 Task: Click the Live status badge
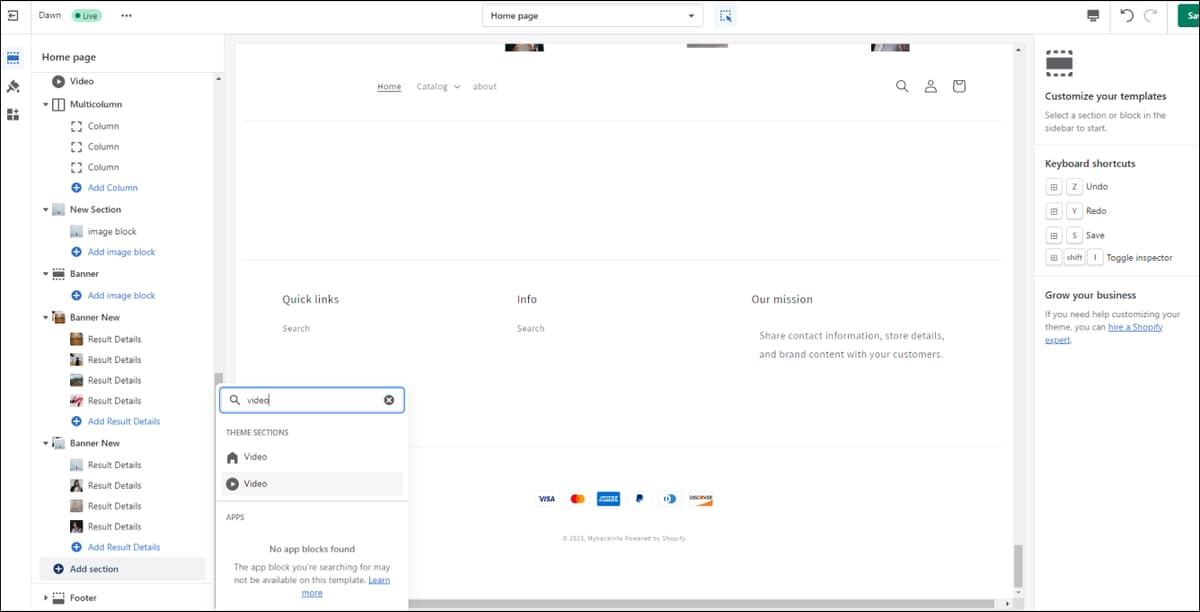tap(86, 16)
